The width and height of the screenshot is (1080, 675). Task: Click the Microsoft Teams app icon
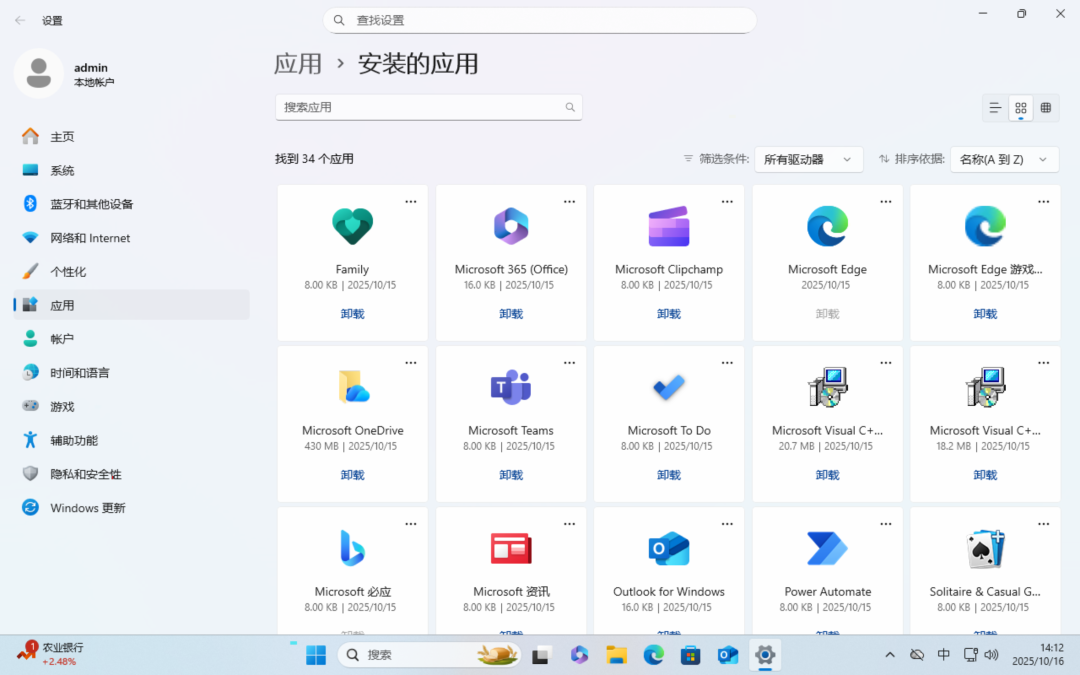[x=511, y=387]
